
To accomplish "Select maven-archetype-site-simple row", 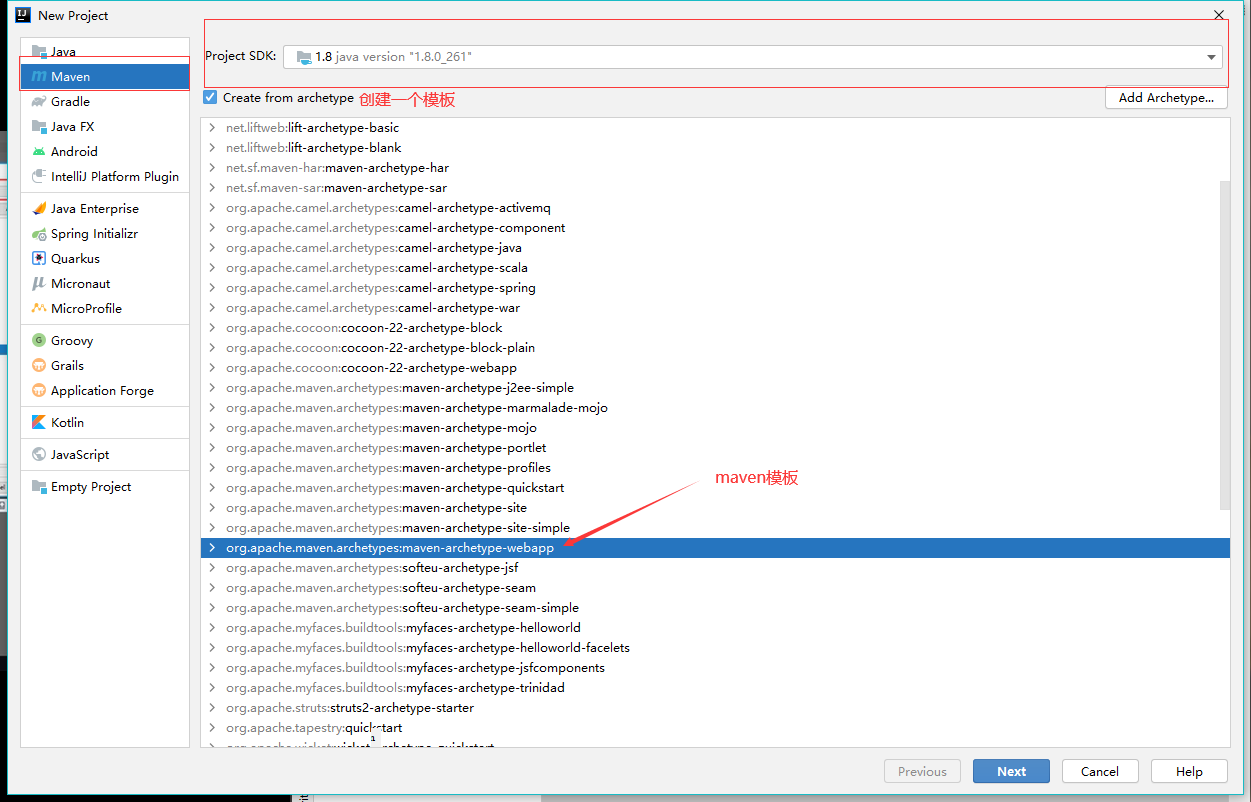I will [x=715, y=528].
